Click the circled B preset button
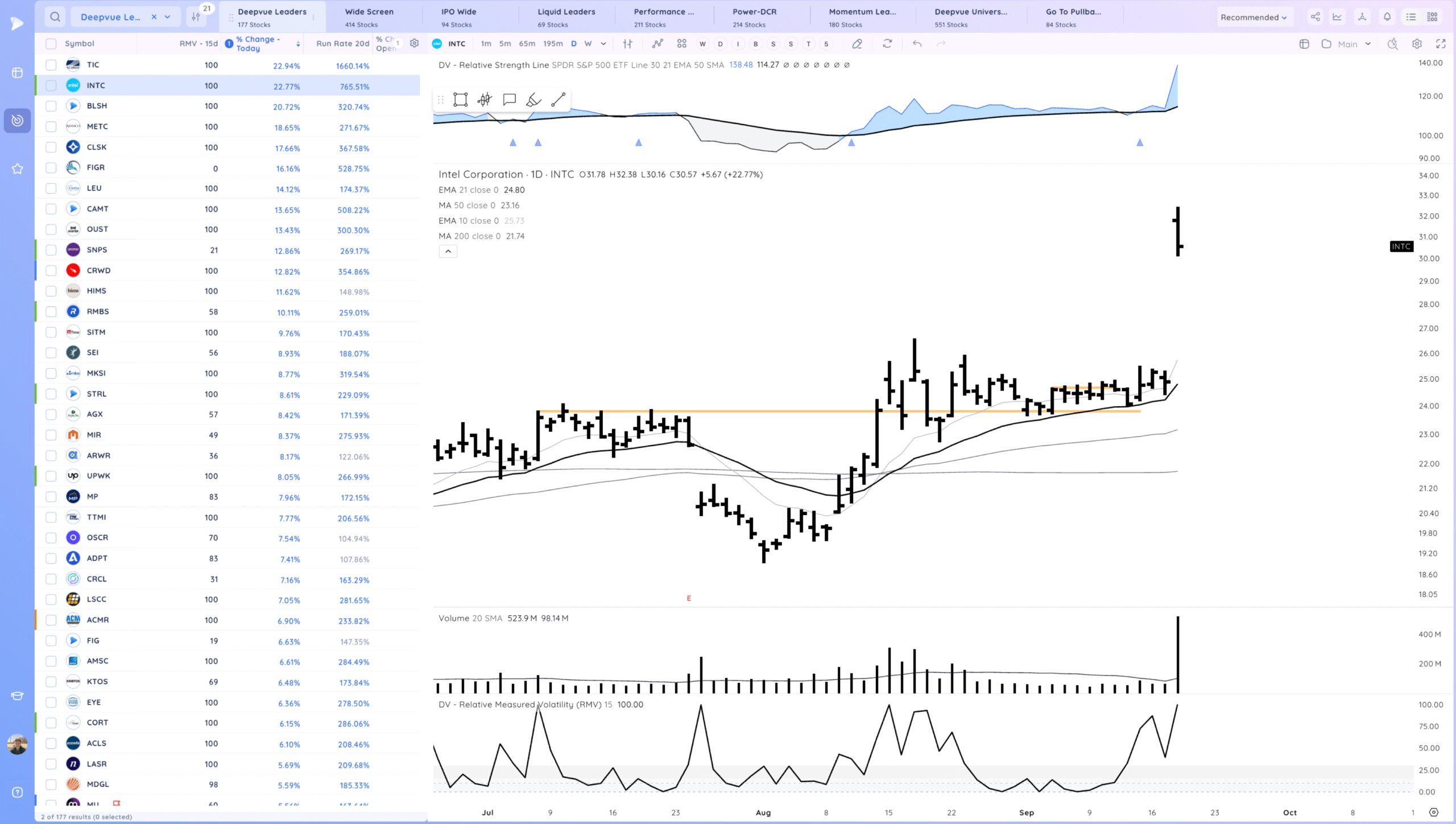This screenshot has height=824, width=1456. [x=755, y=44]
